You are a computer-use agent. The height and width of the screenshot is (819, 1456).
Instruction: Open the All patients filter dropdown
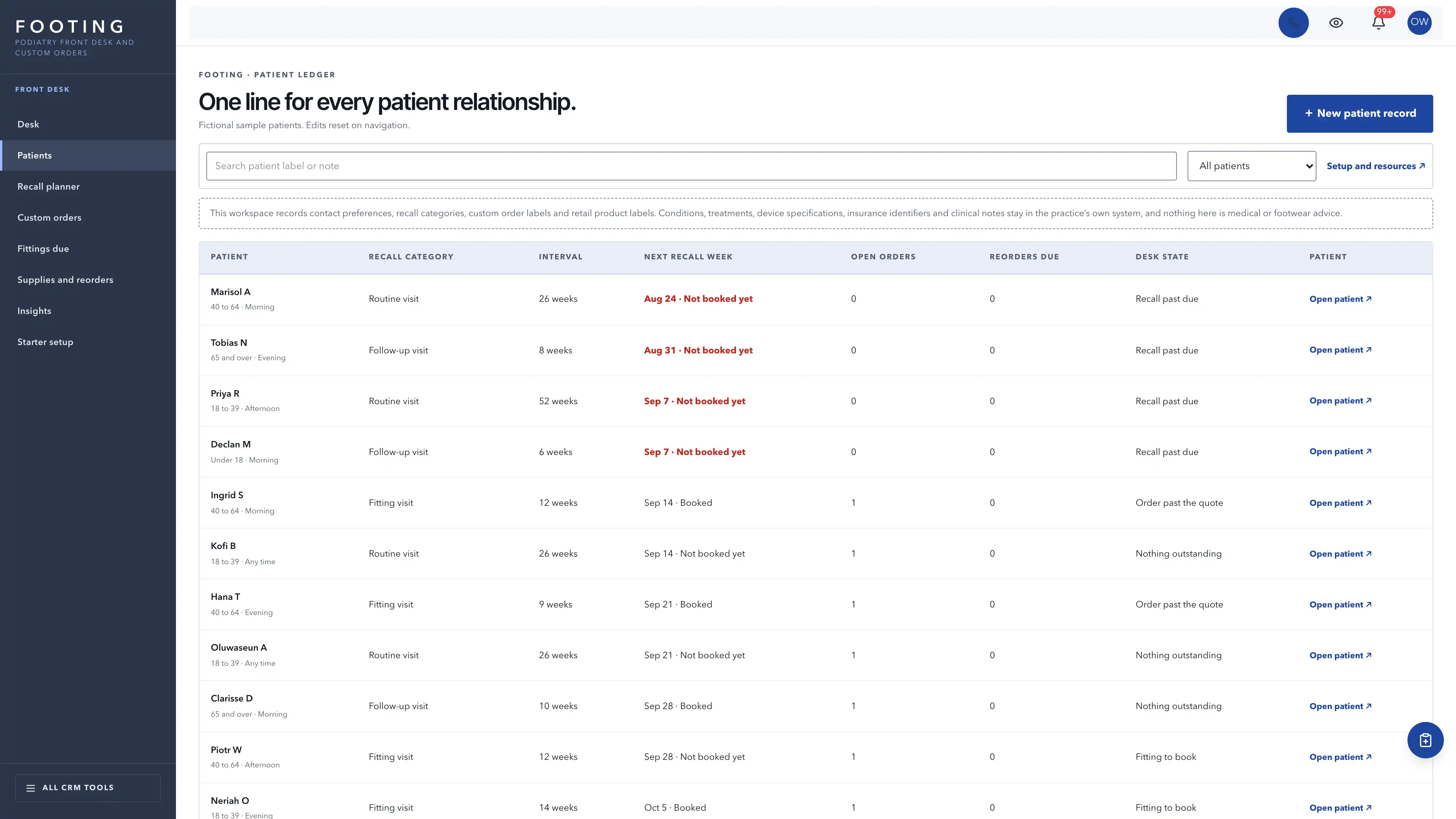[1251, 166]
